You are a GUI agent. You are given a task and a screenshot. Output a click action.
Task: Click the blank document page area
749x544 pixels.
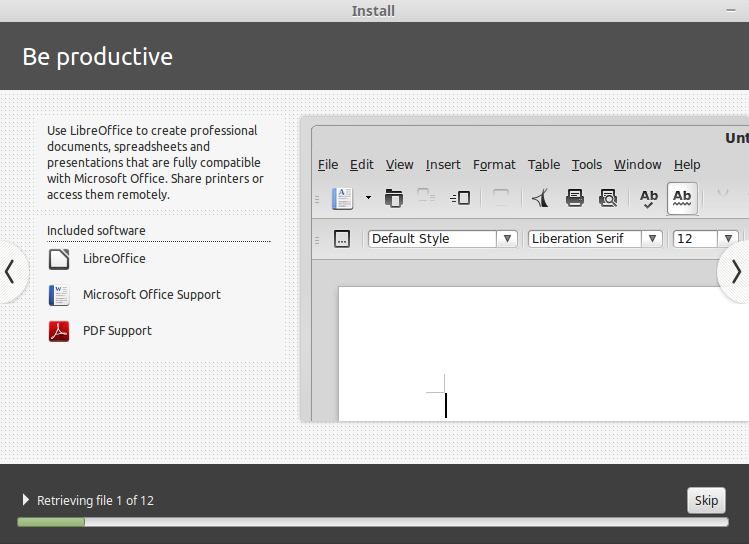pyautogui.click(x=544, y=353)
